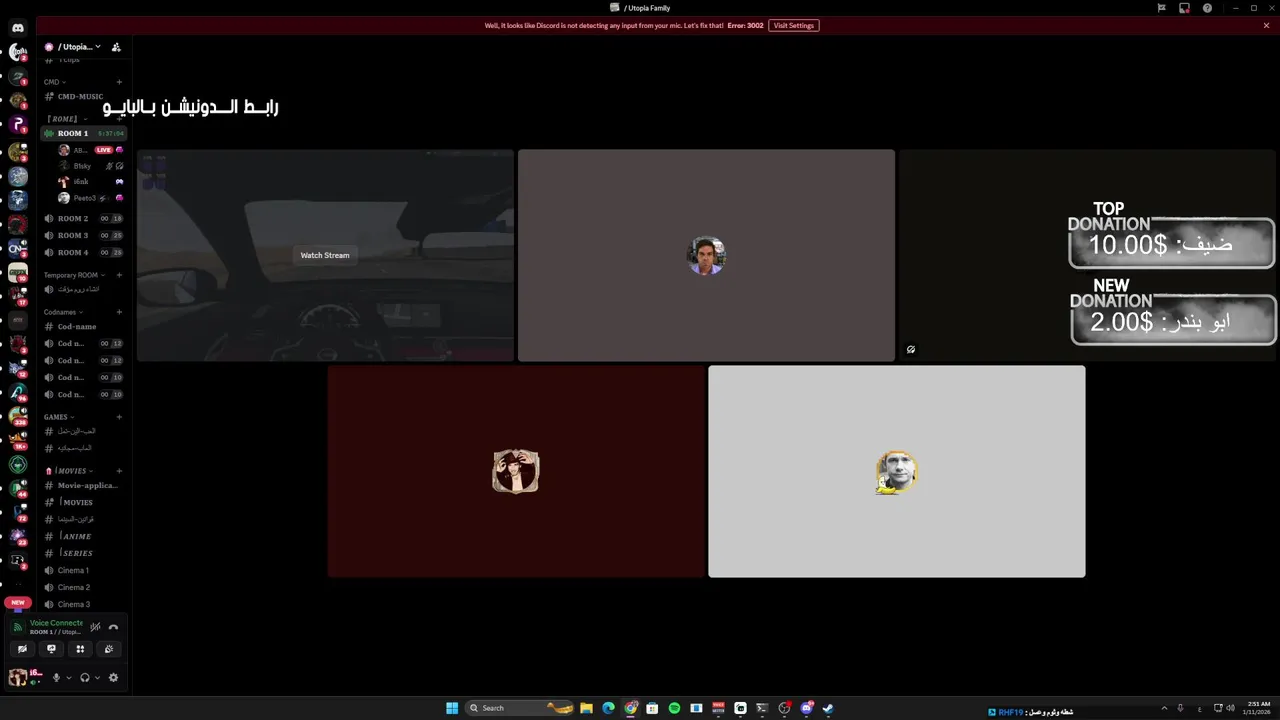Collapse the GAMES category
This screenshot has width=1280, height=720.
[x=59, y=417]
